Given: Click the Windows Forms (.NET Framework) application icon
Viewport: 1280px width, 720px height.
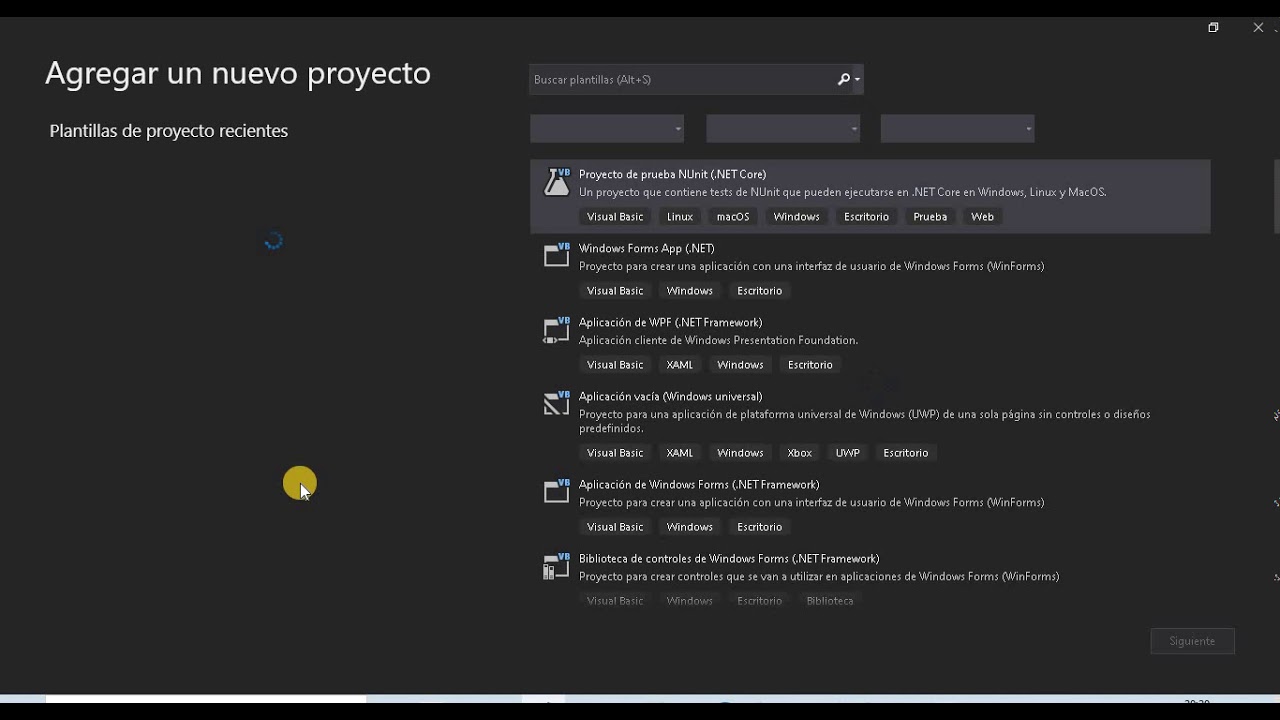Looking at the screenshot, I should click(556, 491).
